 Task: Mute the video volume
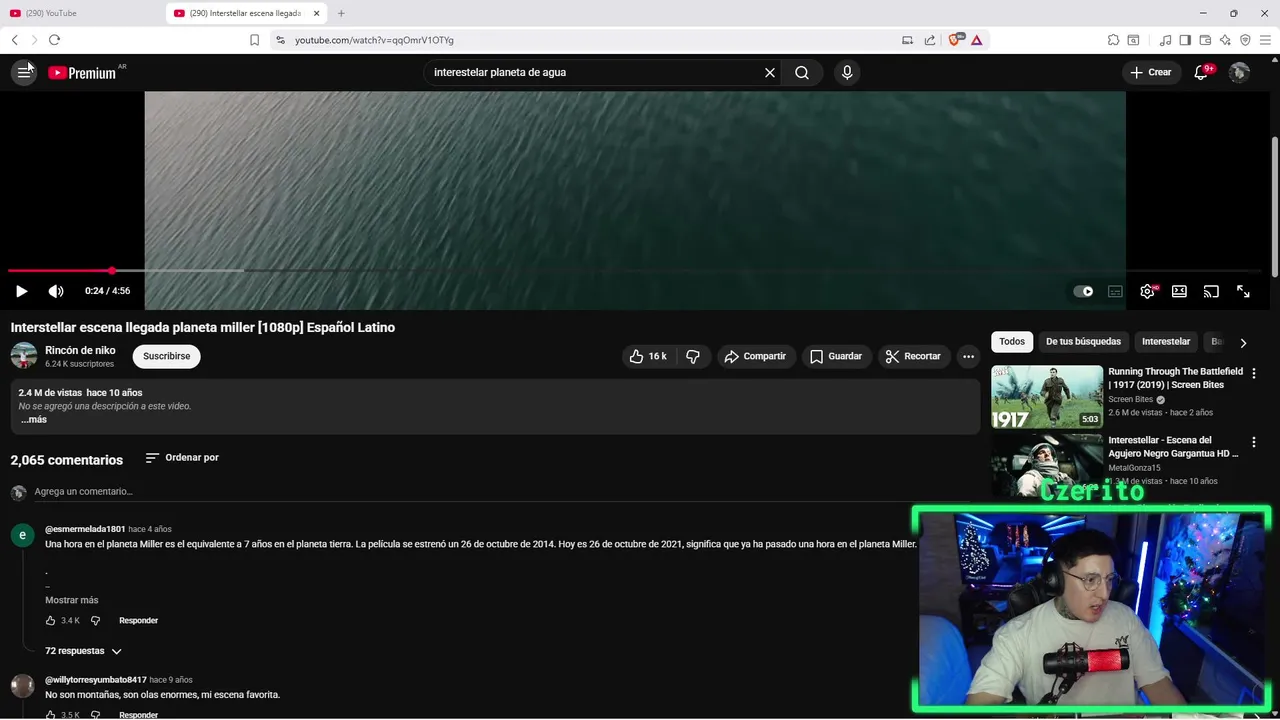56,291
